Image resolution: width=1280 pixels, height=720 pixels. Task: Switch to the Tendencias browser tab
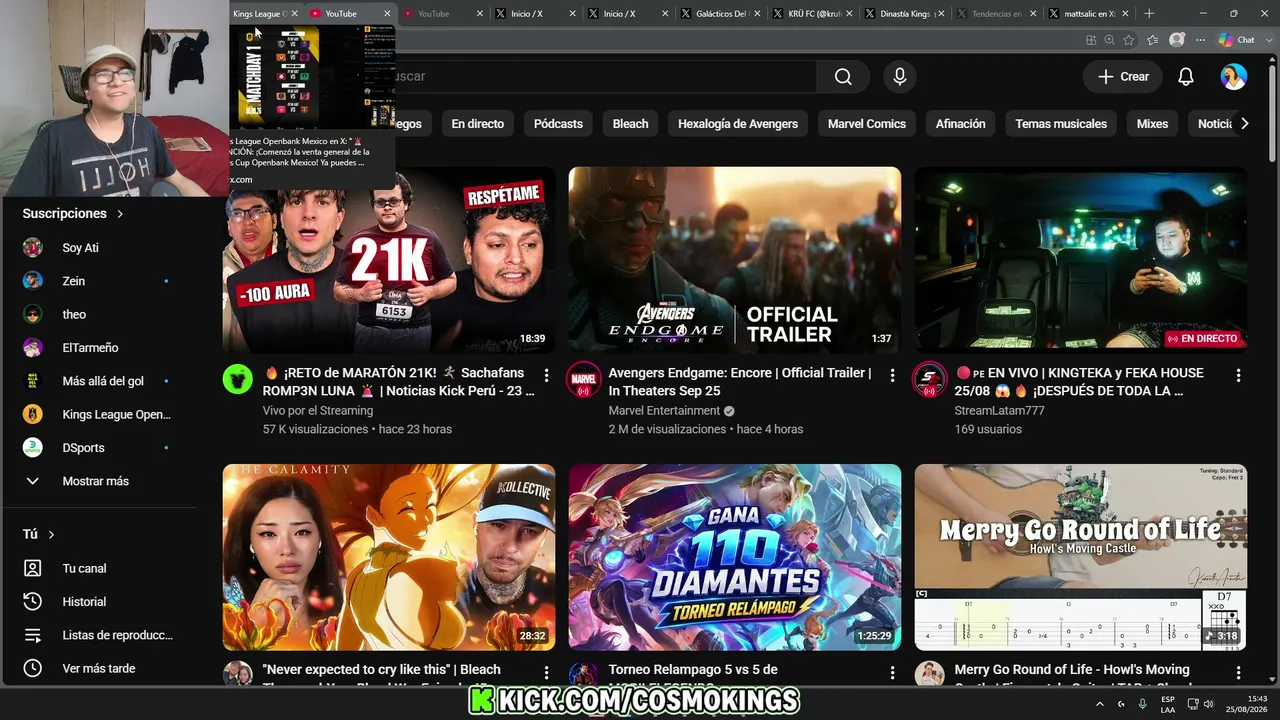996,14
